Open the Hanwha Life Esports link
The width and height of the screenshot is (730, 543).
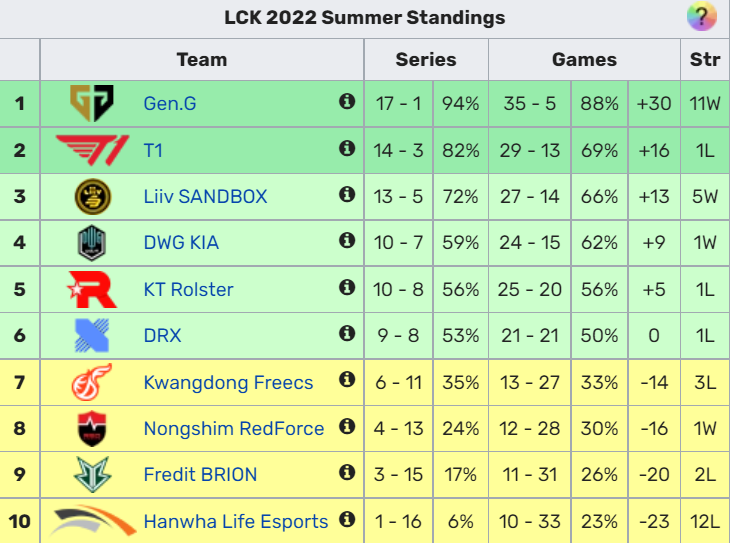coord(235,522)
